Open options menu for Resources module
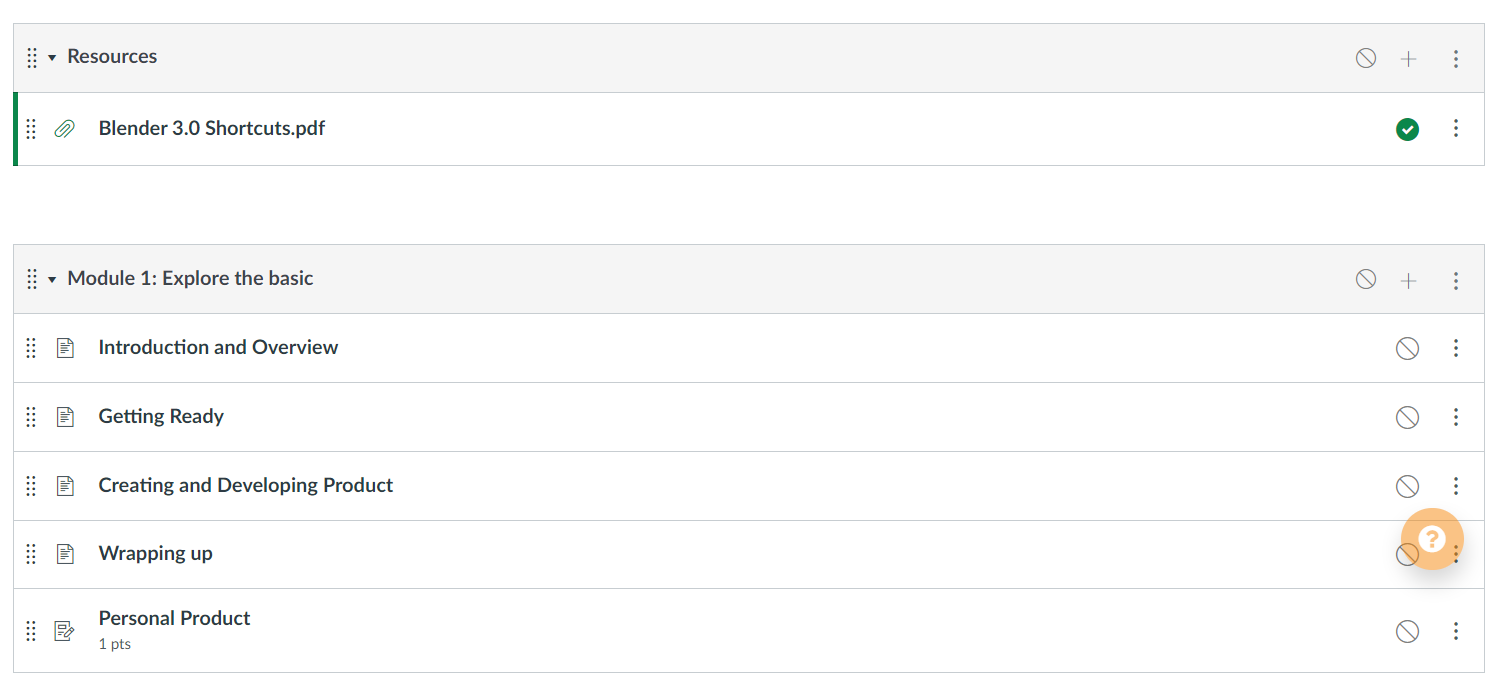This screenshot has width=1512, height=697. point(1455,59)
